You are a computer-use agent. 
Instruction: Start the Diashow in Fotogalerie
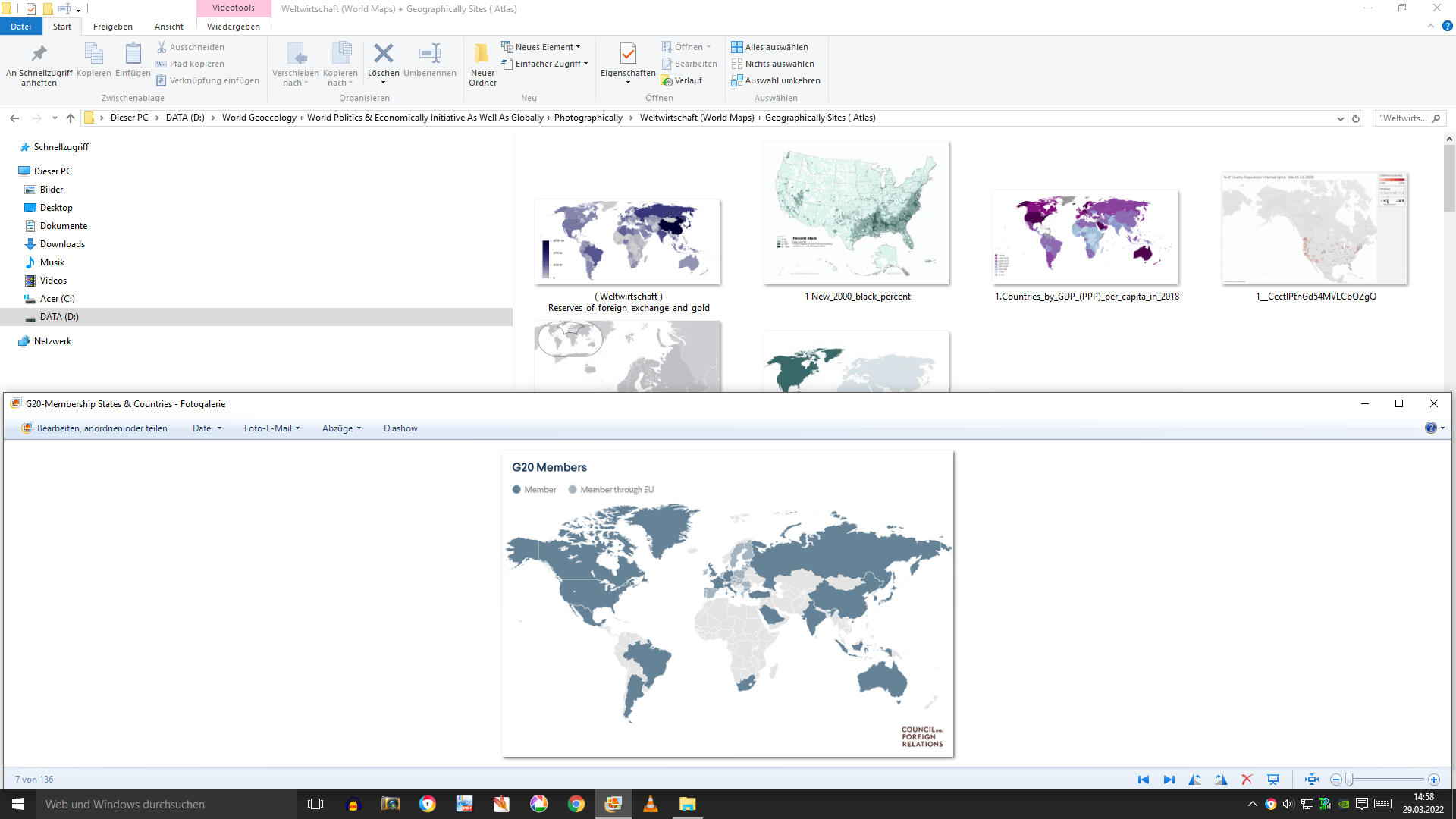tap(400, 428)
